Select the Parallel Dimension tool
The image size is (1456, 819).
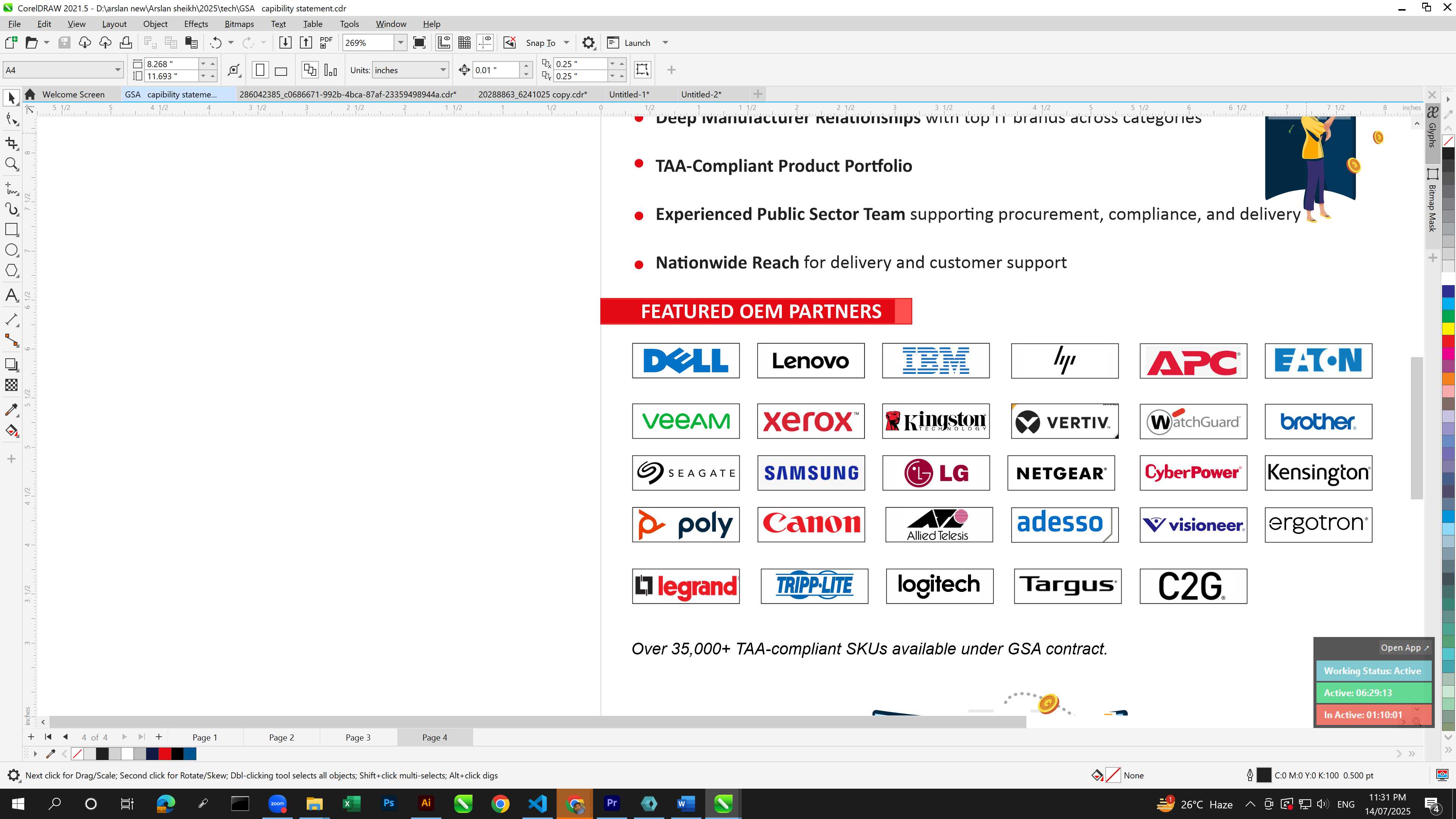11,319
